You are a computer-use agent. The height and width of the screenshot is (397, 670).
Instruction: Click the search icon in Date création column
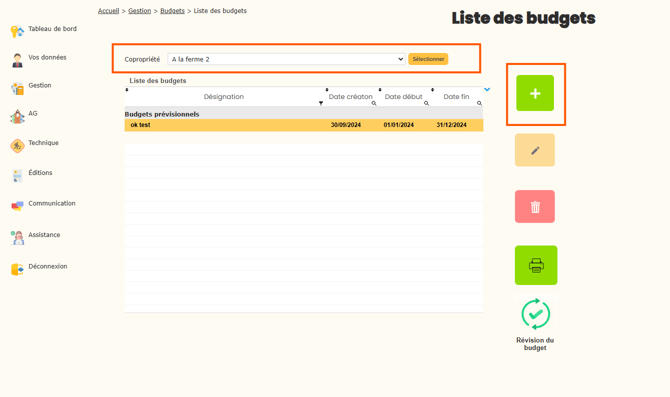374,103
